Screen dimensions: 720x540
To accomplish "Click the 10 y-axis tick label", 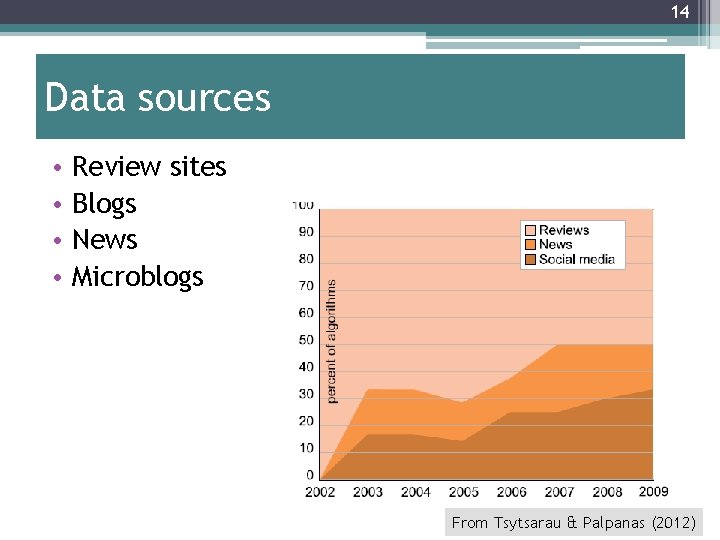I will [x=306, y=448].
